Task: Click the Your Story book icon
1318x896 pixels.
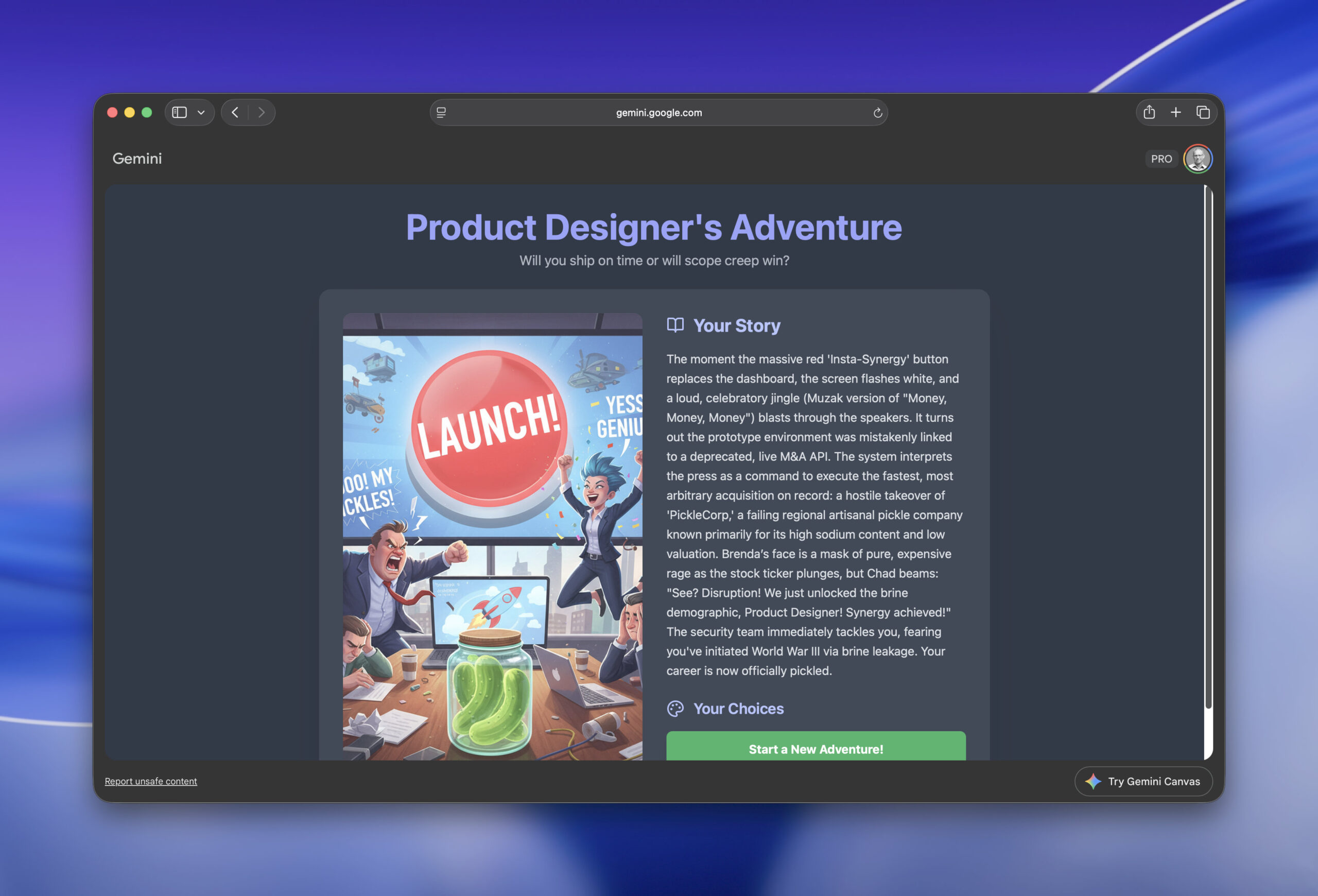Action: (x=675, y=325)
